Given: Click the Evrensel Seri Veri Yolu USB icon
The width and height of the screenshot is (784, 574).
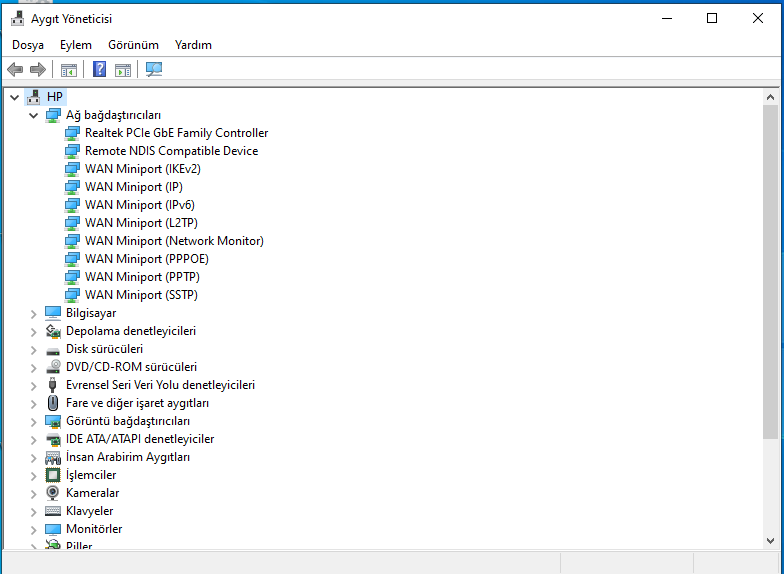Looking at the screenshot, I should click(52, 385).
